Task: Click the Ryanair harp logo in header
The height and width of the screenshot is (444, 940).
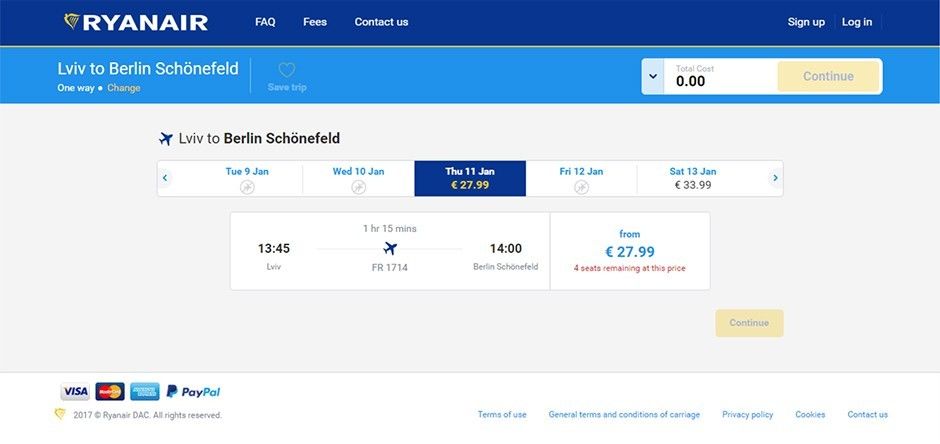Action: tap(72, 22)
